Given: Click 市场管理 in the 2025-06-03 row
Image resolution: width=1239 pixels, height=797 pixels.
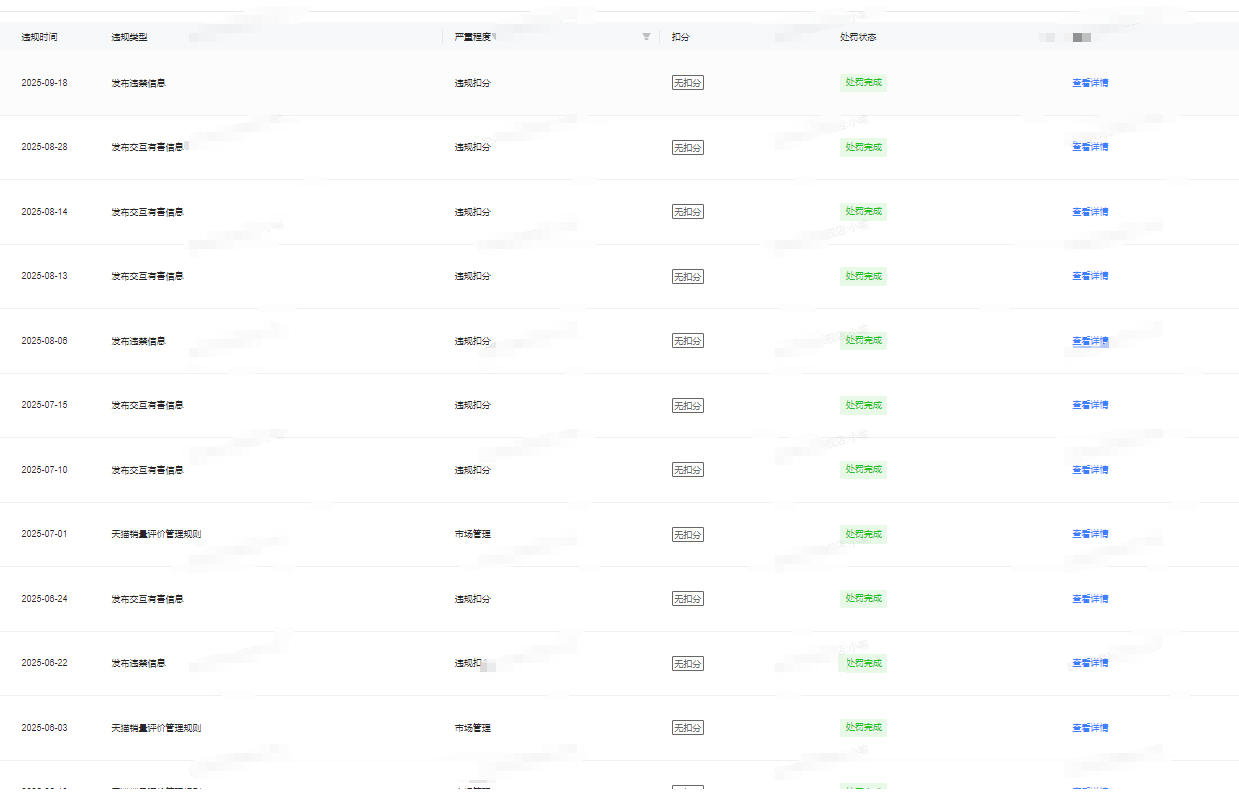Looking at the screenshot, I should point(473,728).
